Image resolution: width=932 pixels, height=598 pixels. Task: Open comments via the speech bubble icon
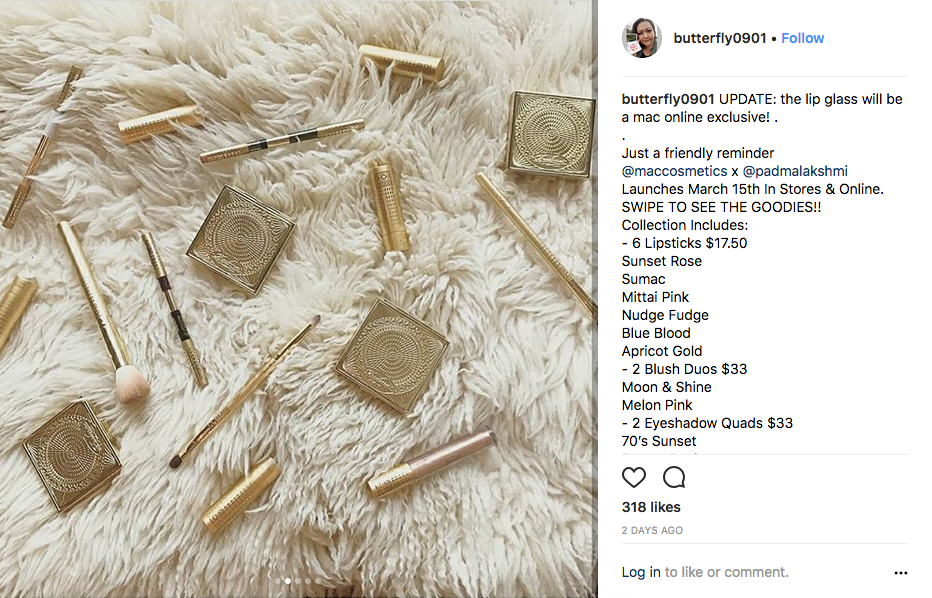click(x=674, y=477)
